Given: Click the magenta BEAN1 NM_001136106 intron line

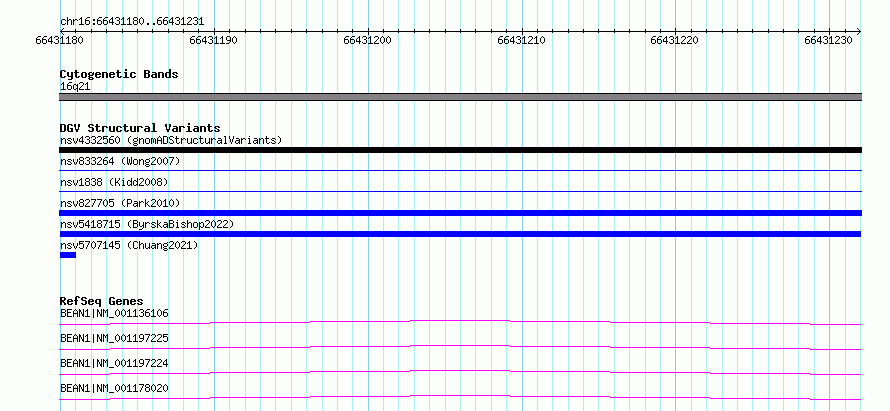Looking at the screenshot, I should point(460,322).
